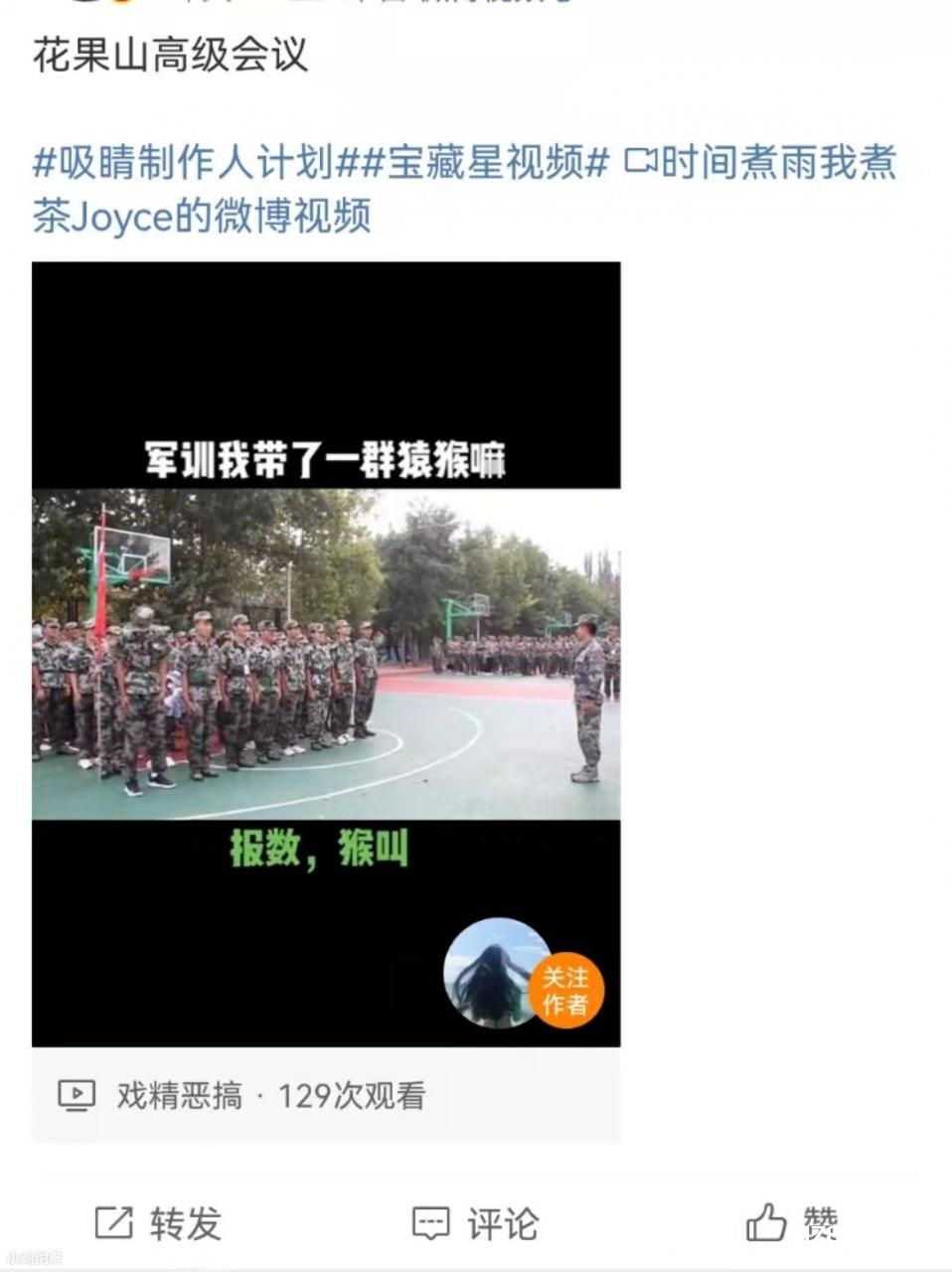The width and height of the screenshot is (952, 1272).
Task: Click the green subtitle 报数，猴叫
Action: point(319,850)
